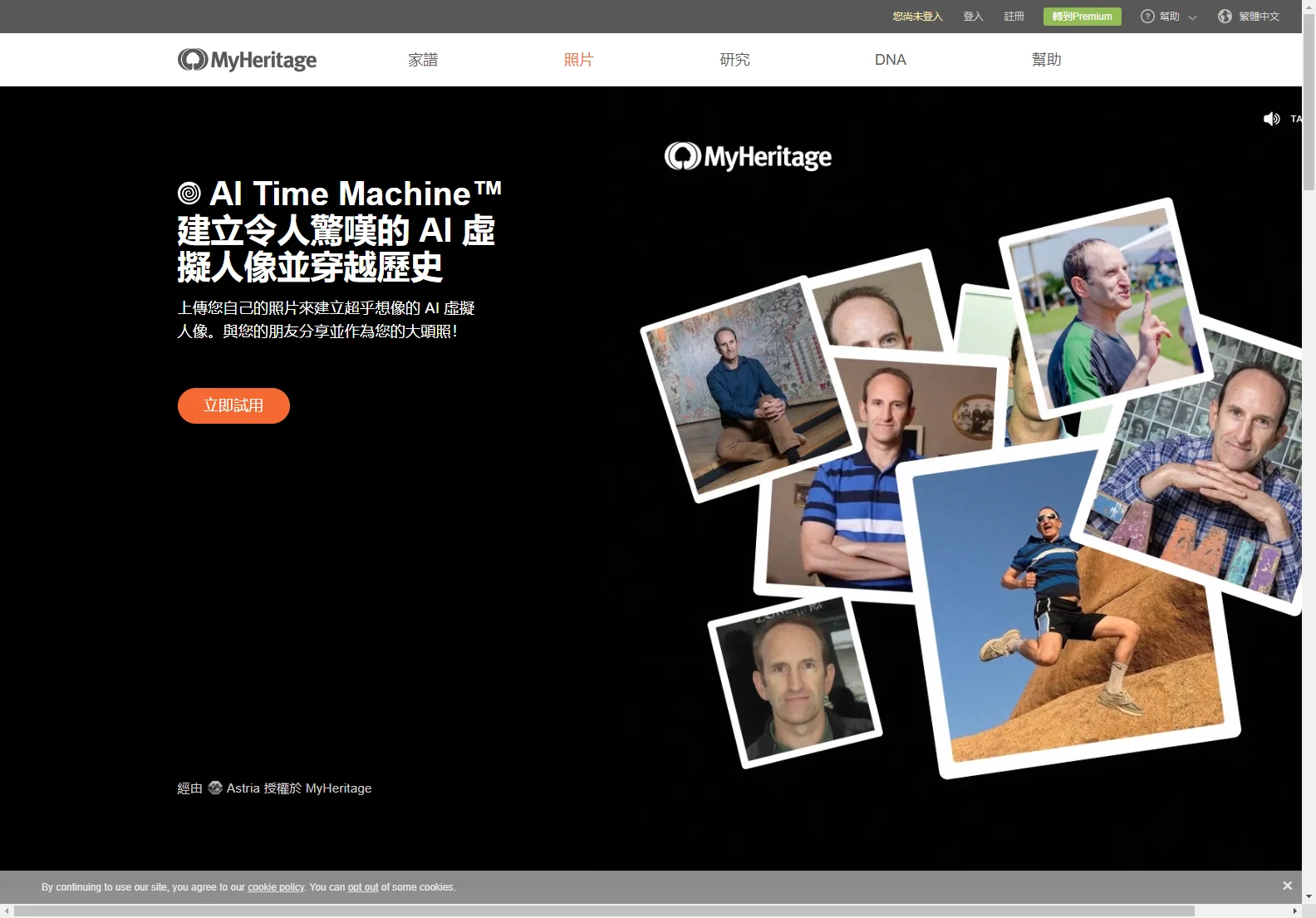Click the horizontal scrollbar thumb
The height and width of the screenshot is (918, 1316).
tap(604, 911)
